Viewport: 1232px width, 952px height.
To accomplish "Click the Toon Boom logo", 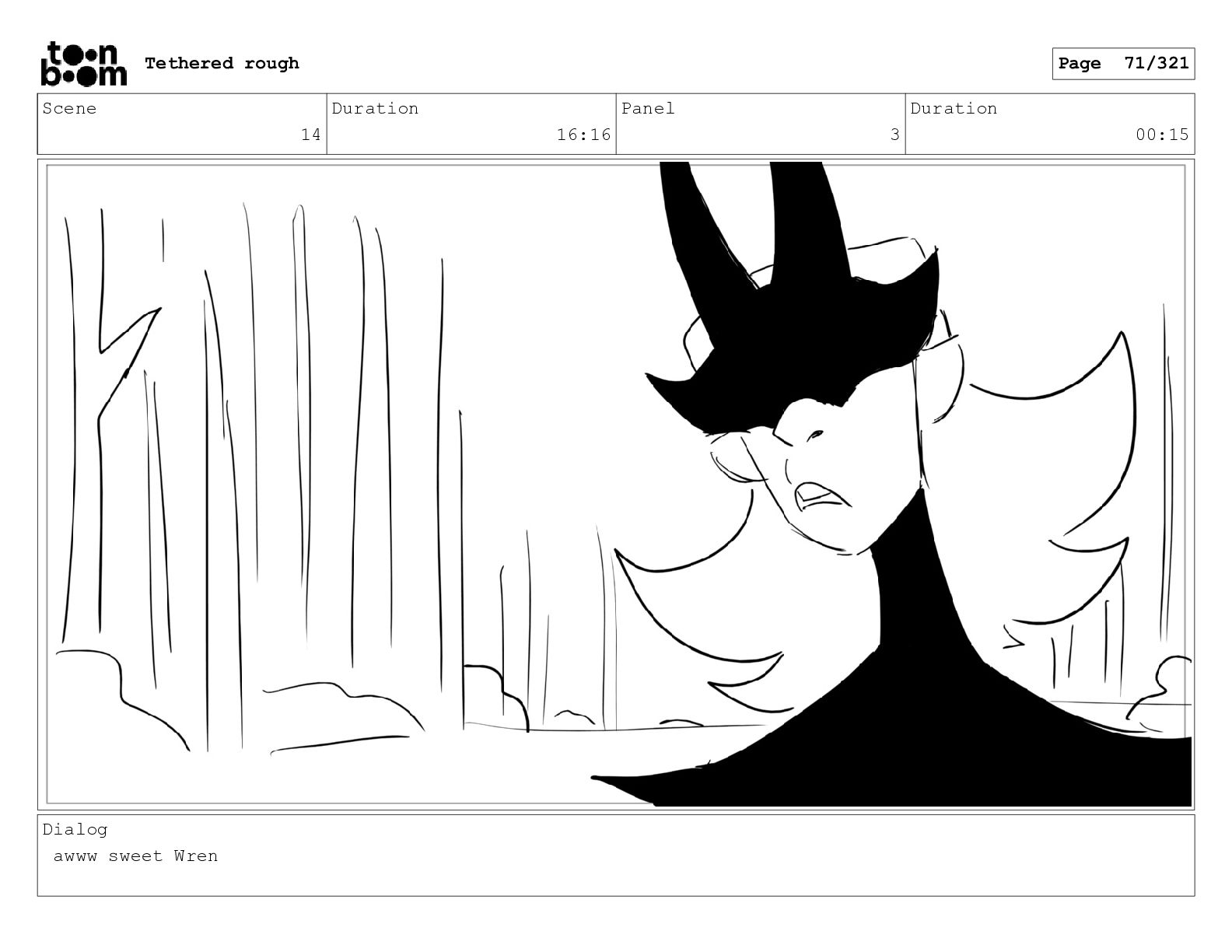I will (x=83, y=63).
